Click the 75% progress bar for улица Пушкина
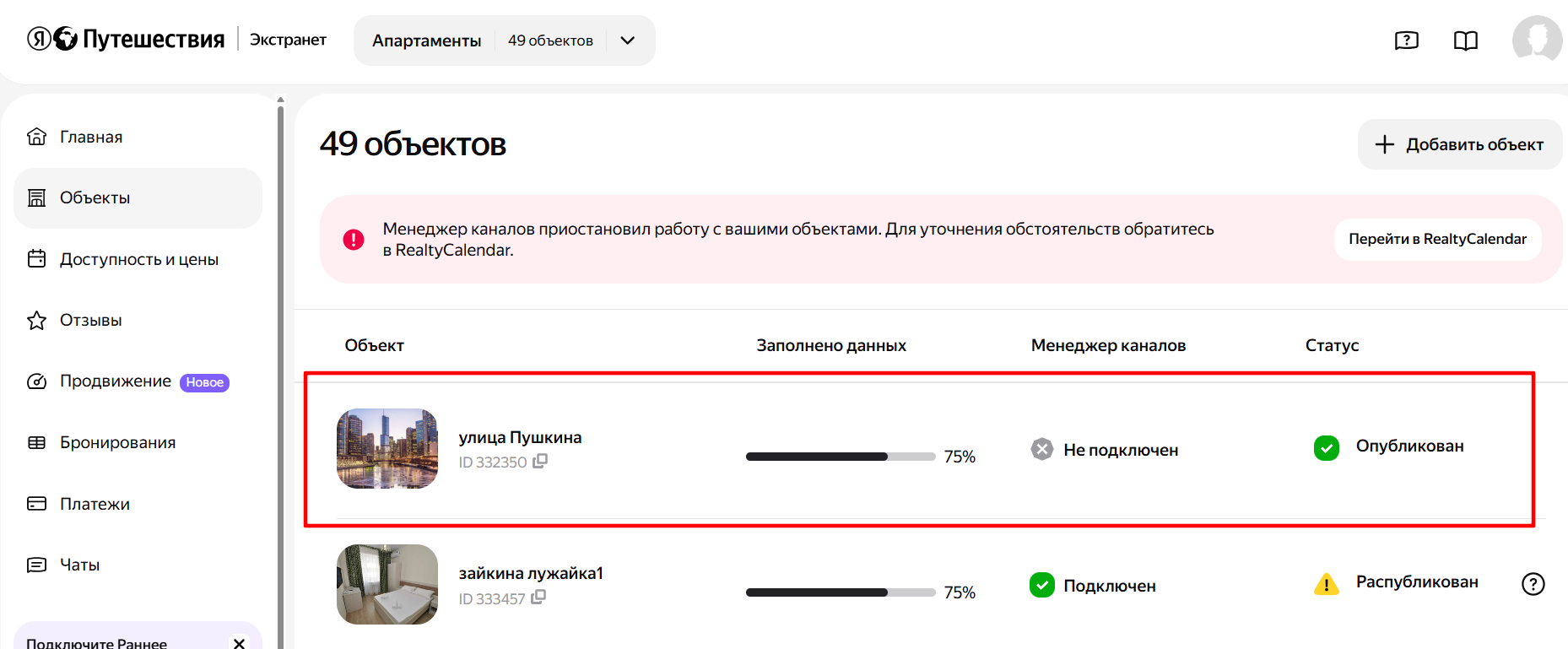Image resolution: width=1568 pixels, height=649 pixels. (x=841, y=457)
